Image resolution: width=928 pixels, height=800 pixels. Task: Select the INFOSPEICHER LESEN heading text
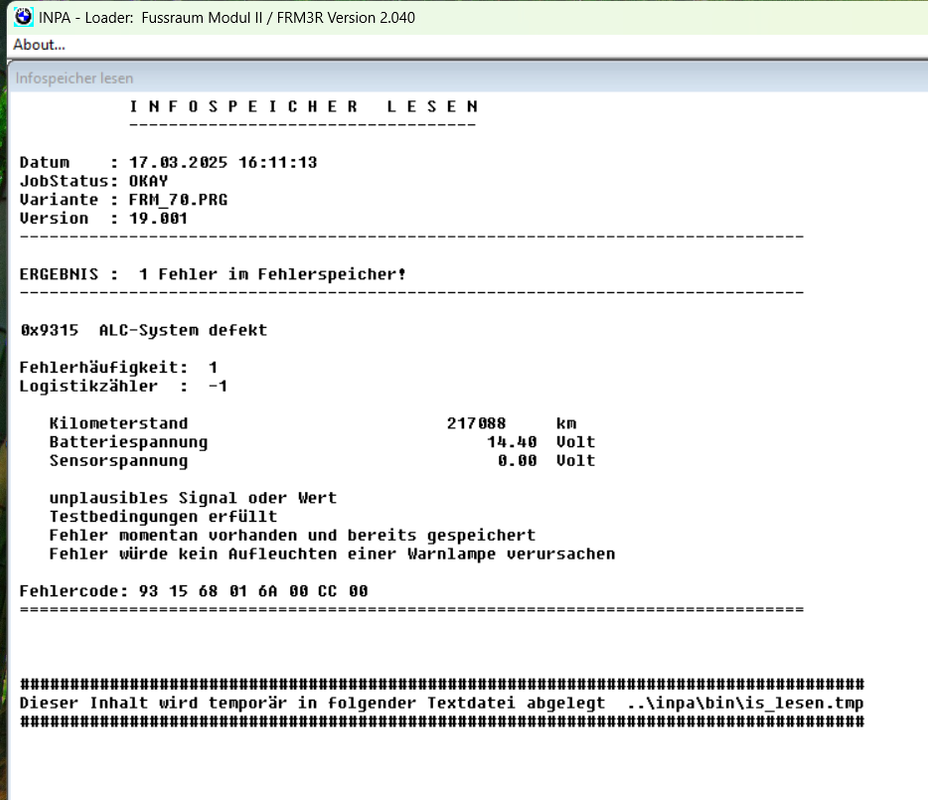click(x=304, y=107)
